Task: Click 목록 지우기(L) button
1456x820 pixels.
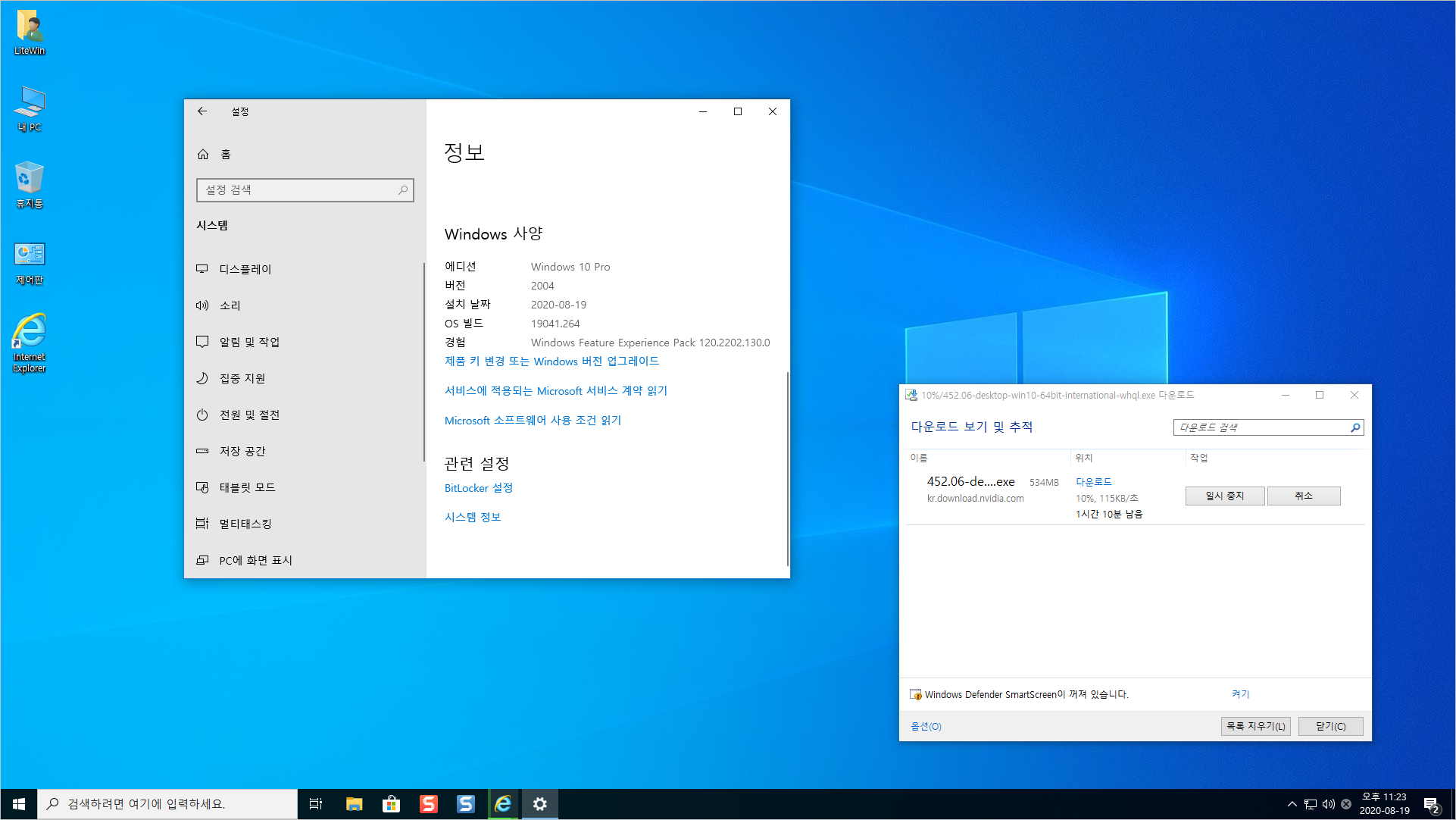Action: tap(1256, 726)
